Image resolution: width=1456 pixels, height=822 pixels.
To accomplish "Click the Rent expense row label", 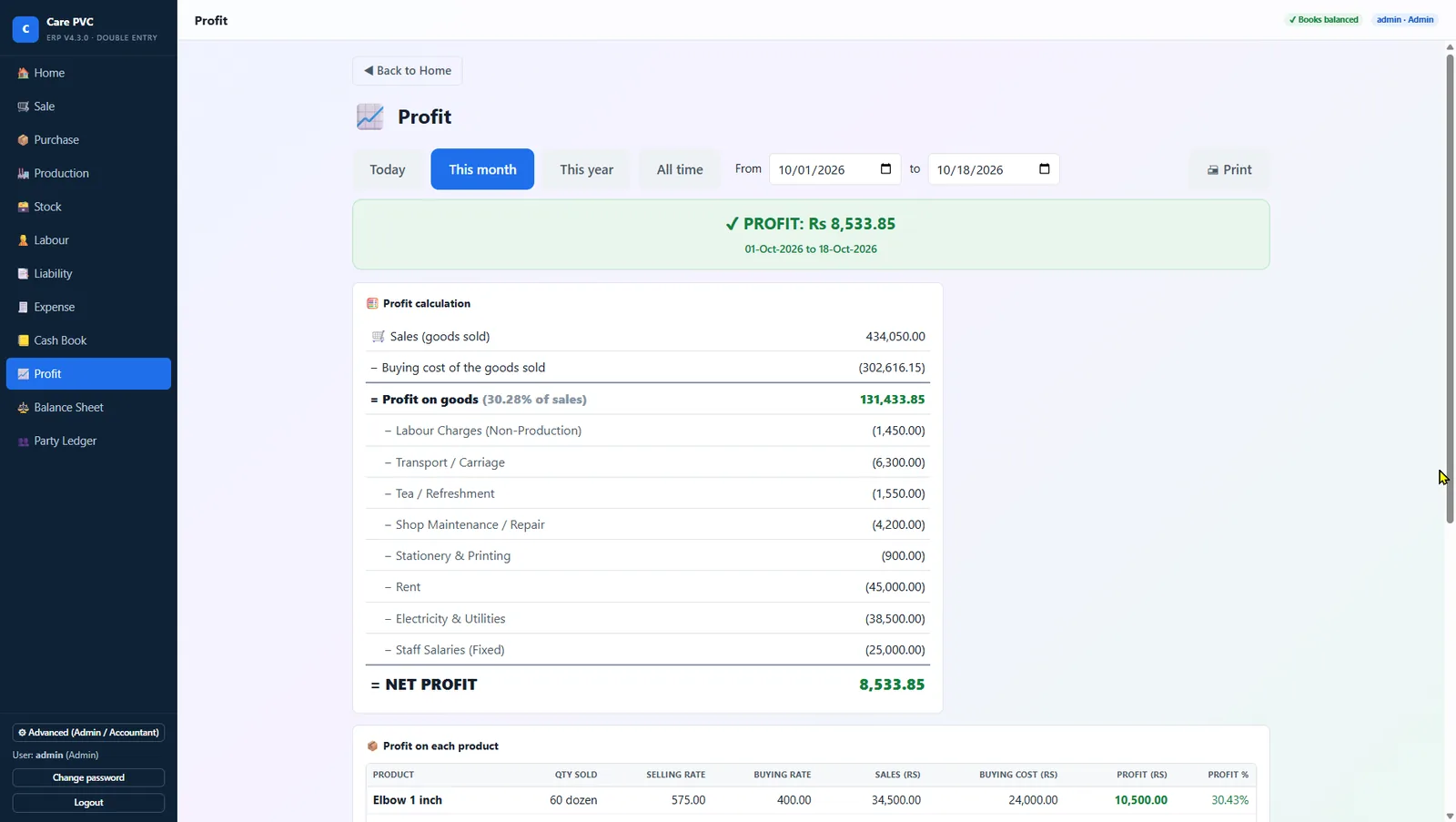I will click(408, 587).
